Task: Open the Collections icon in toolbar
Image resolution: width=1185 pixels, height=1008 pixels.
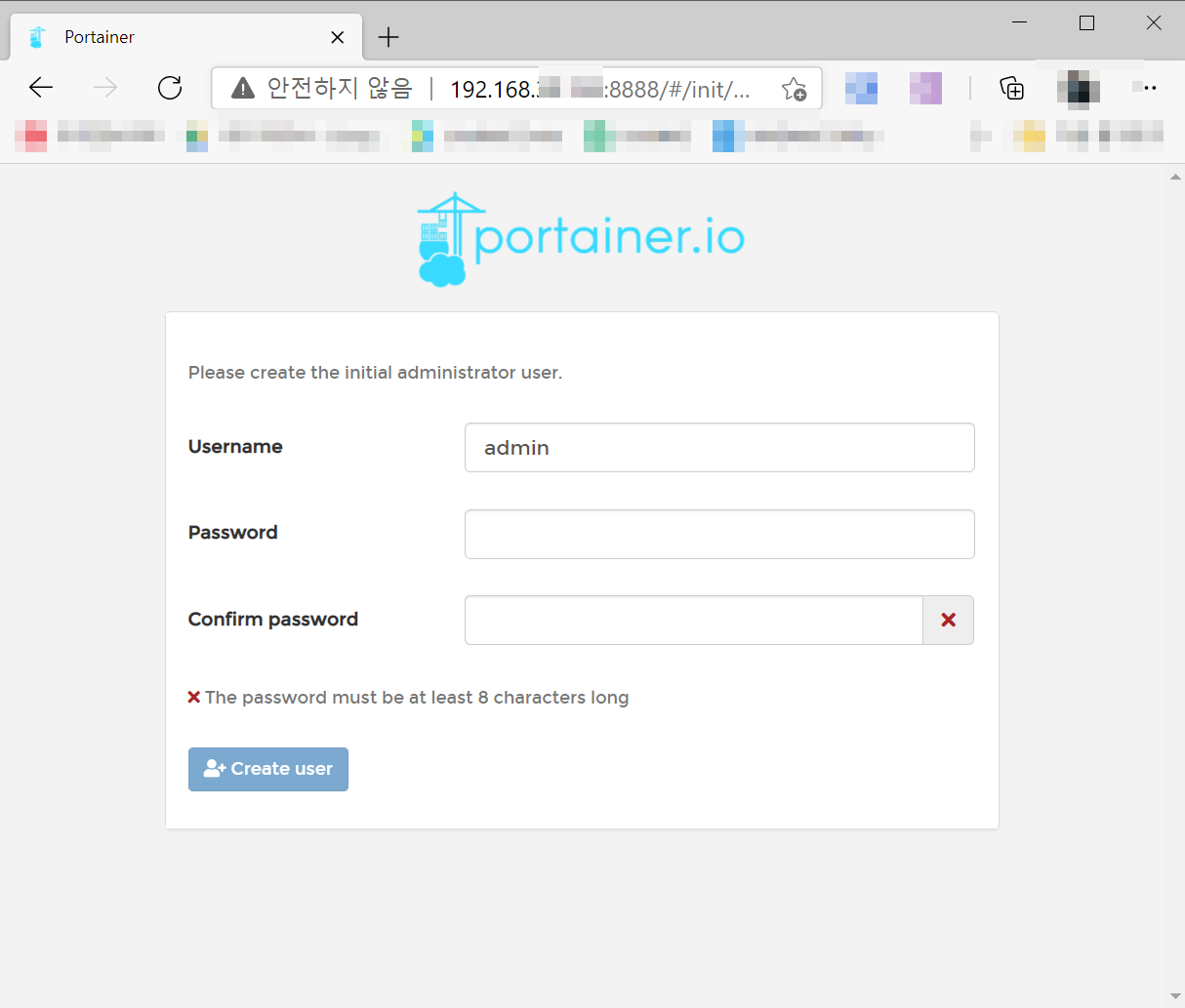Action: 1012,88
